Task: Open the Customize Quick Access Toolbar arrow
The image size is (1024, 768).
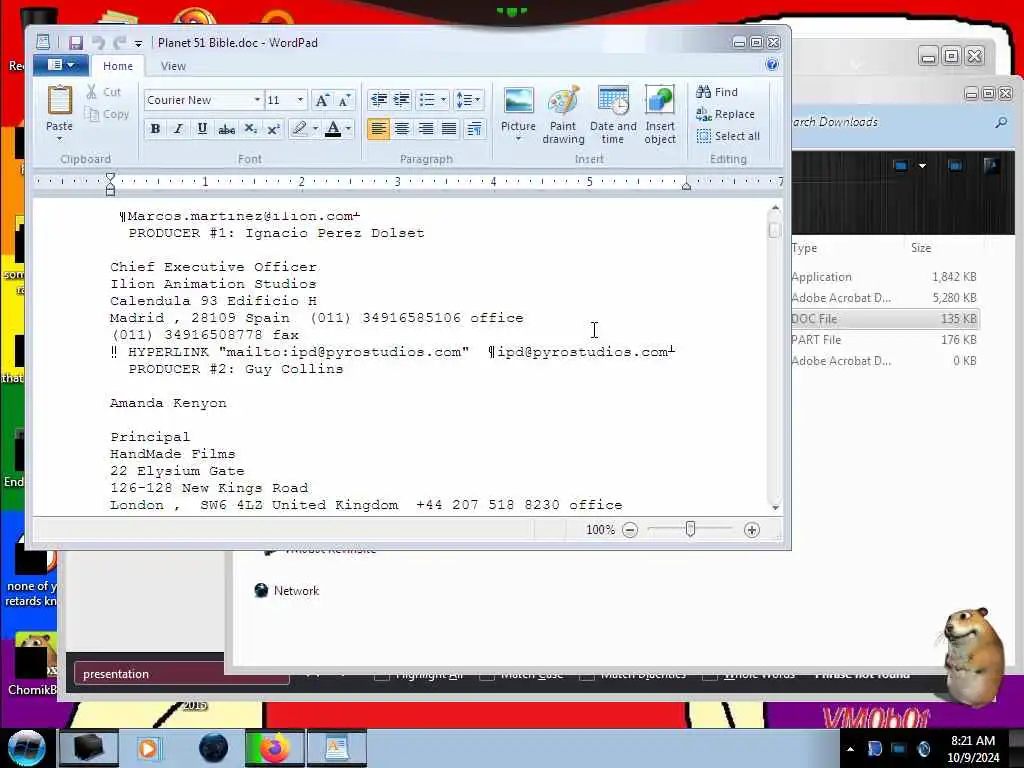Action: (138, 44)
